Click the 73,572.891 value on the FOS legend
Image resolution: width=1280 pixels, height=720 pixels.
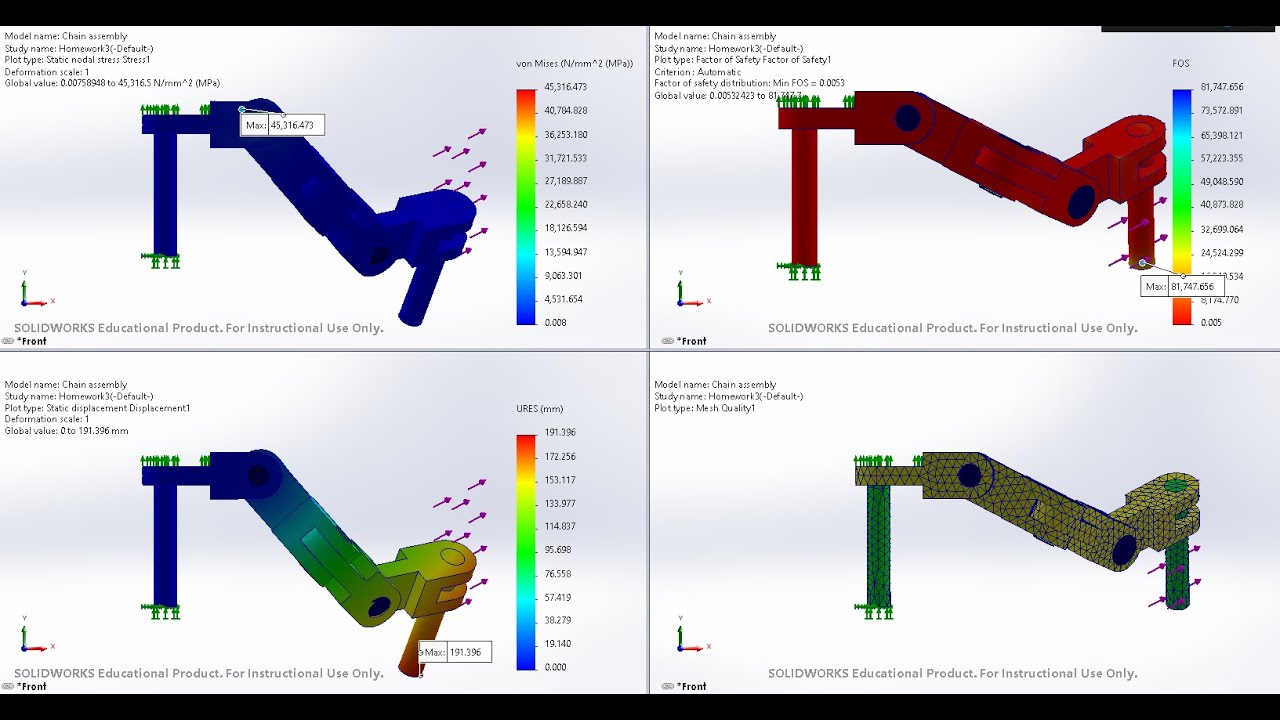click(x=1221, y=111)
